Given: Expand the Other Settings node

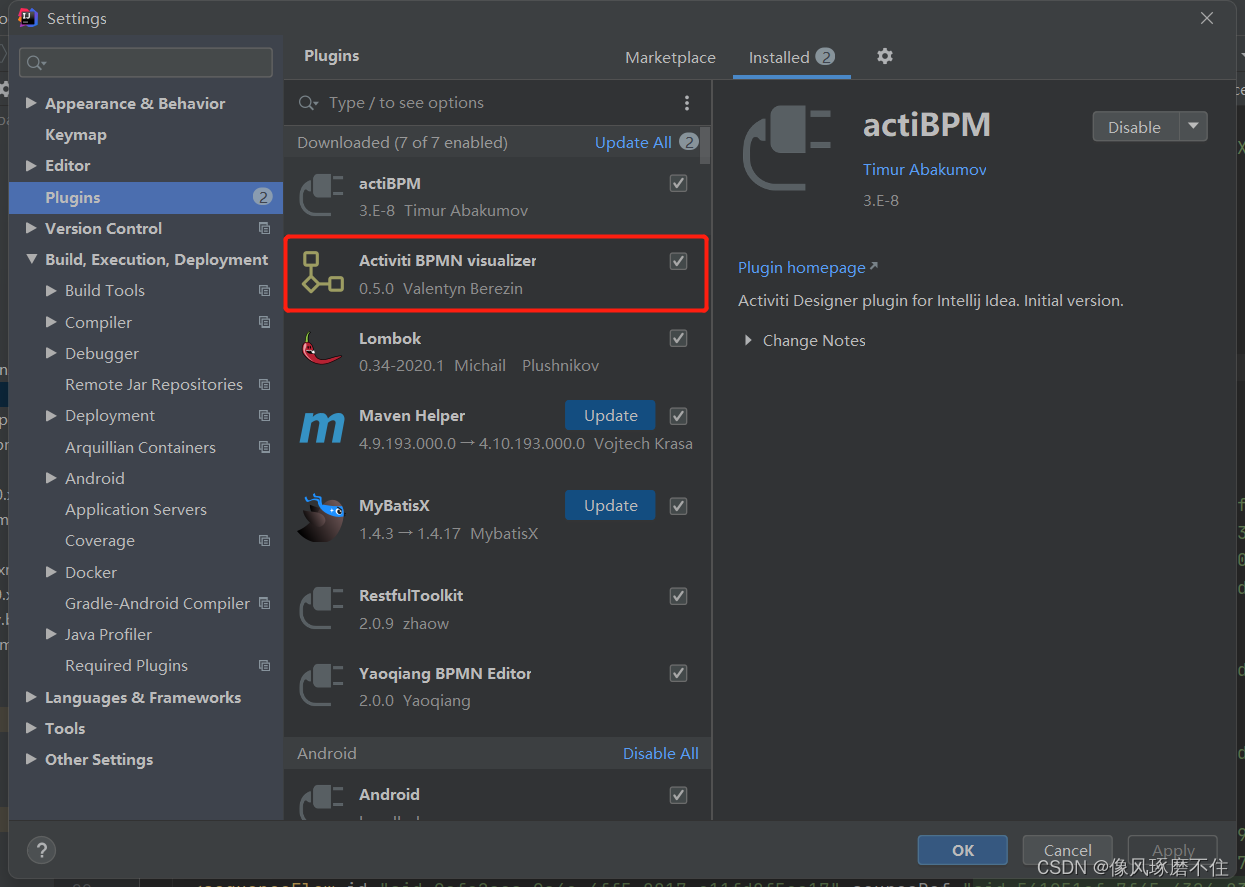Looking at the screenshot, I should pos(31,759).
